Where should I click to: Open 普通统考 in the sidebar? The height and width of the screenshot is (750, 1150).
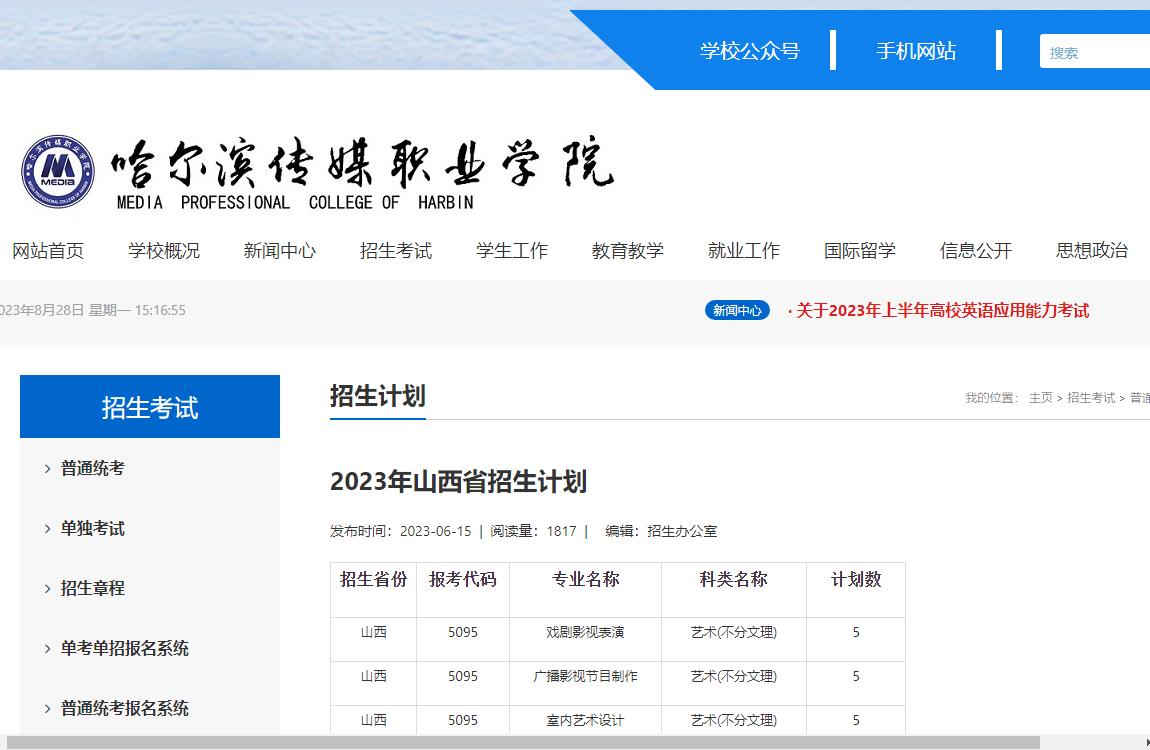[92, 468]
